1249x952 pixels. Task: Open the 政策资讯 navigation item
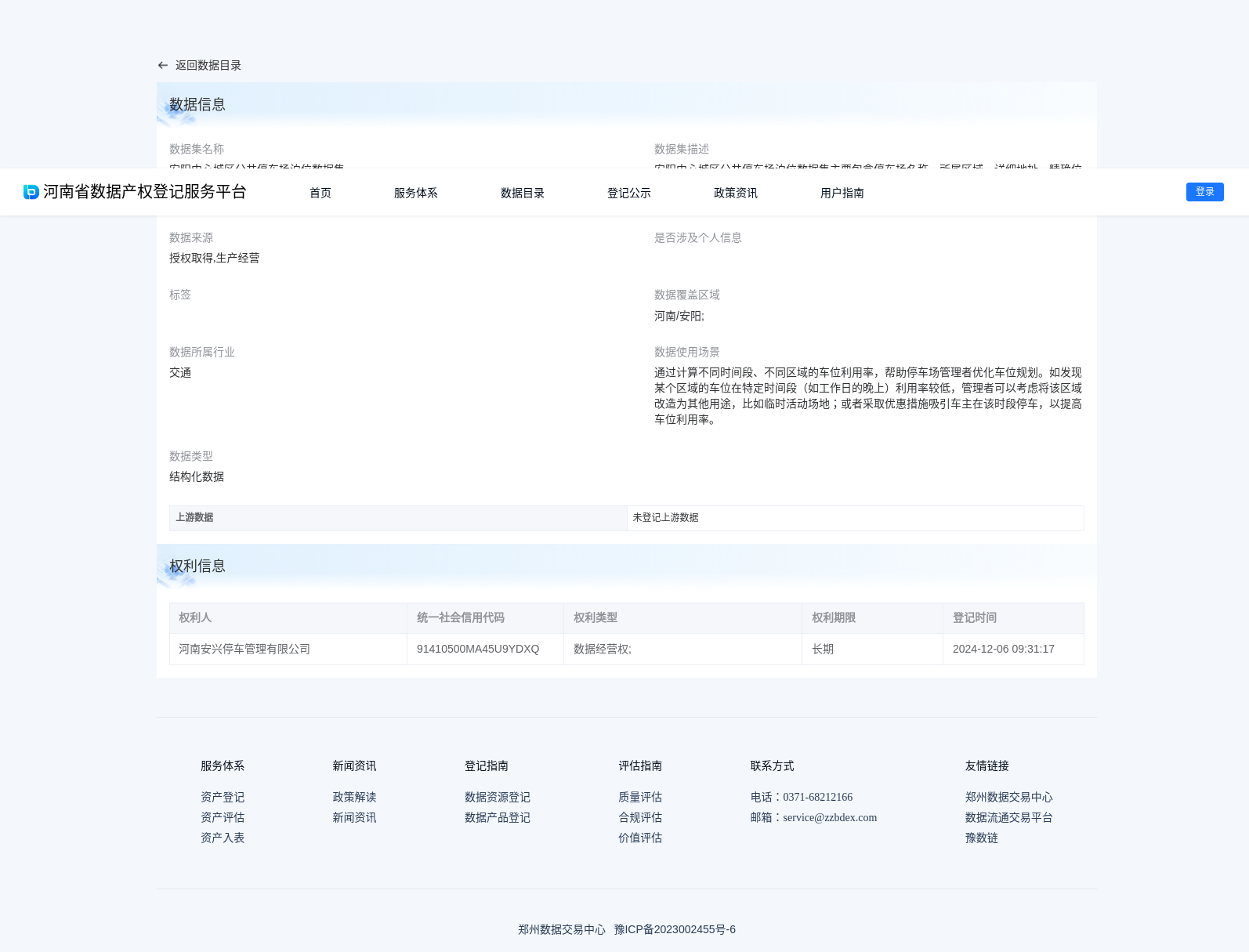[x=736, y=193]
